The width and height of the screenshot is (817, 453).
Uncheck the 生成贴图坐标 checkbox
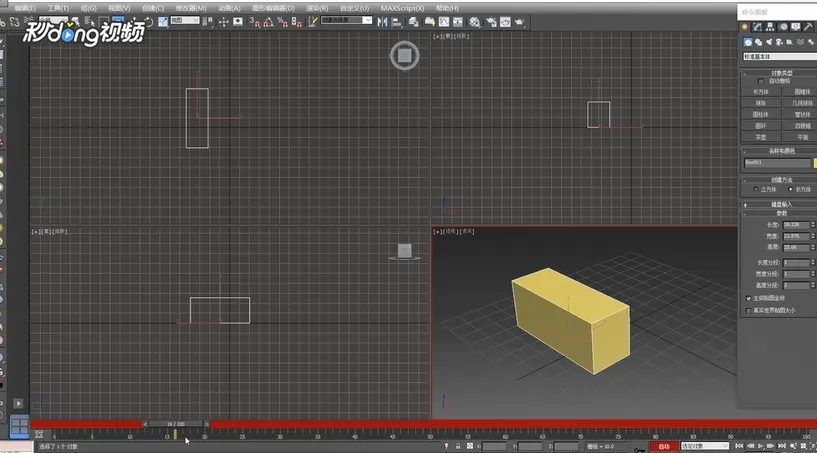[x=749, y=299]
